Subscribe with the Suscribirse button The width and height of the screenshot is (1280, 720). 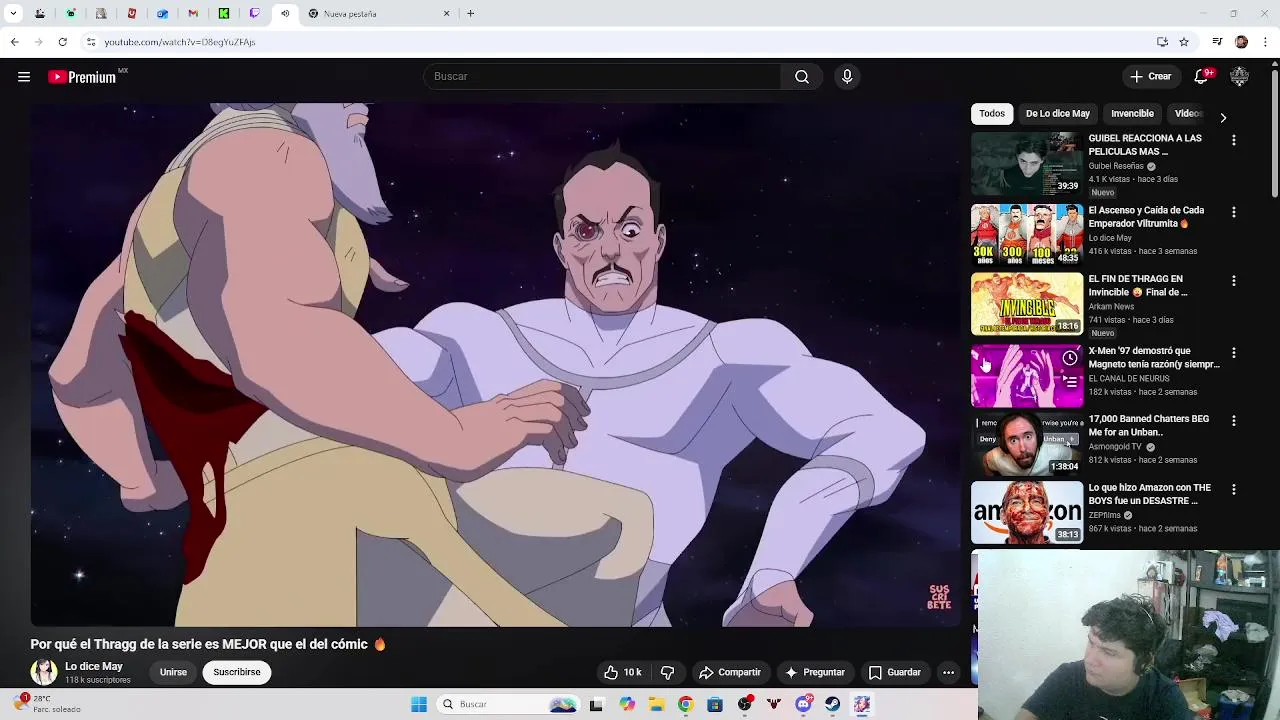237,672
